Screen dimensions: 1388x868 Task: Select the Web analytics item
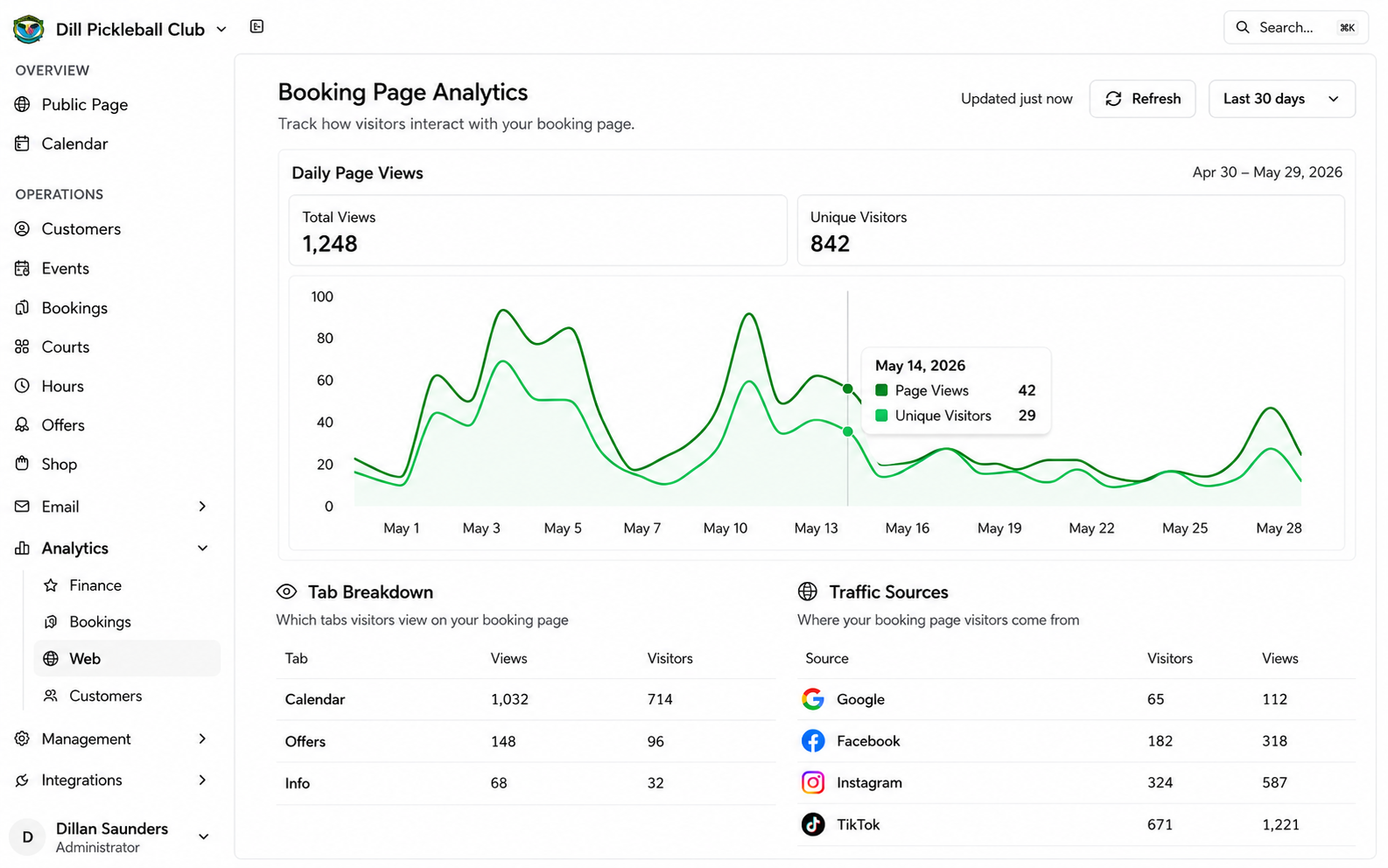127,658
